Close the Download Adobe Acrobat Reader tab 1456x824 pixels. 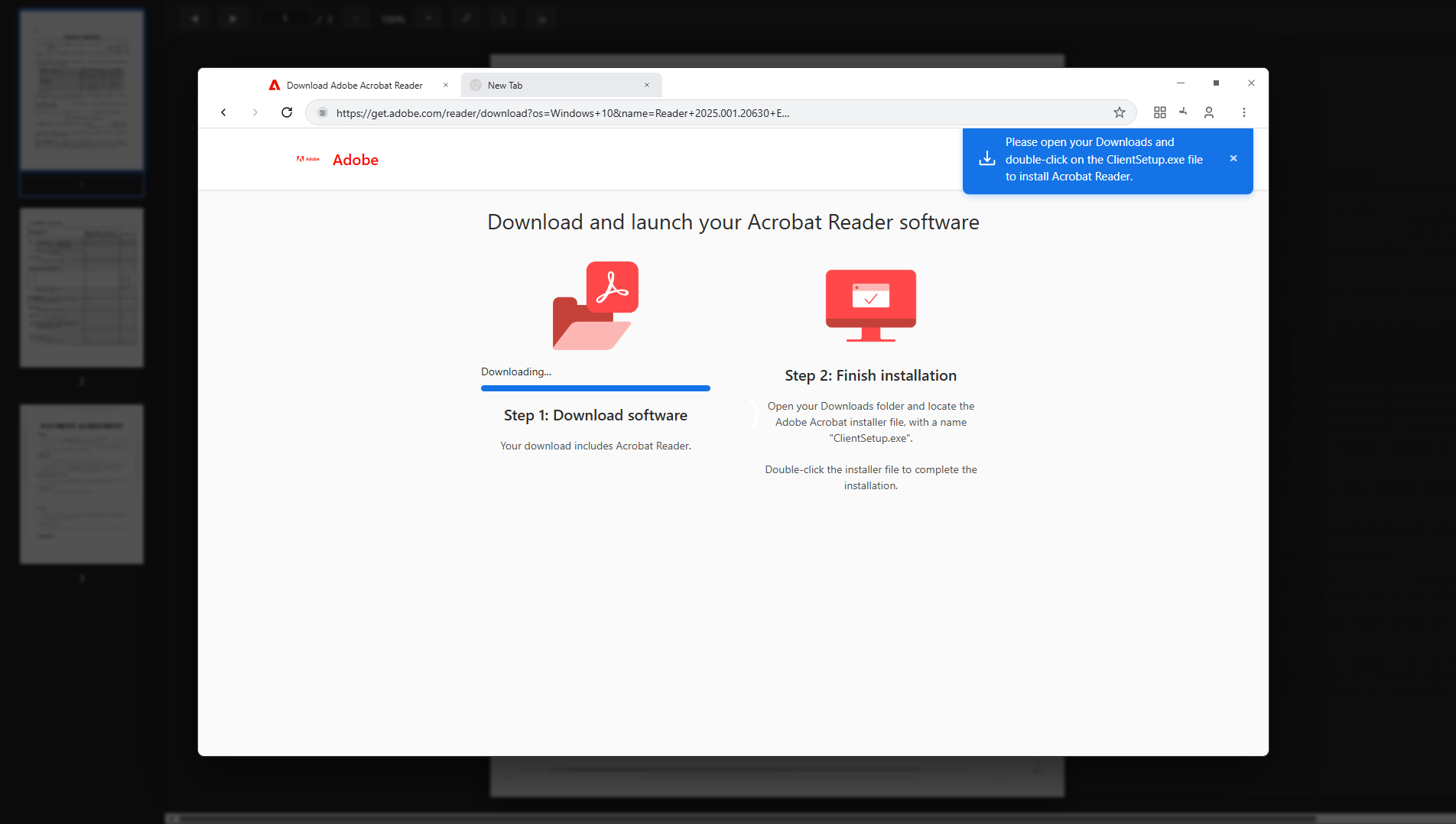[x=446, y=85]
